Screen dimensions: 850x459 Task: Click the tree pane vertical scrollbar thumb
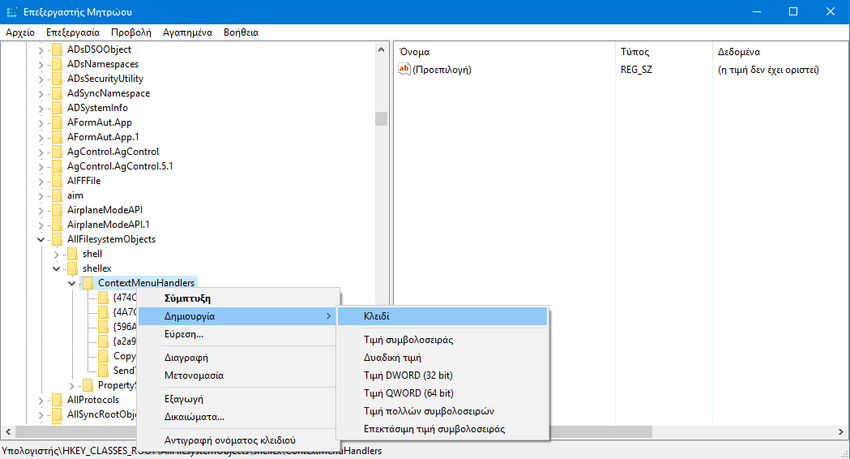381,118
